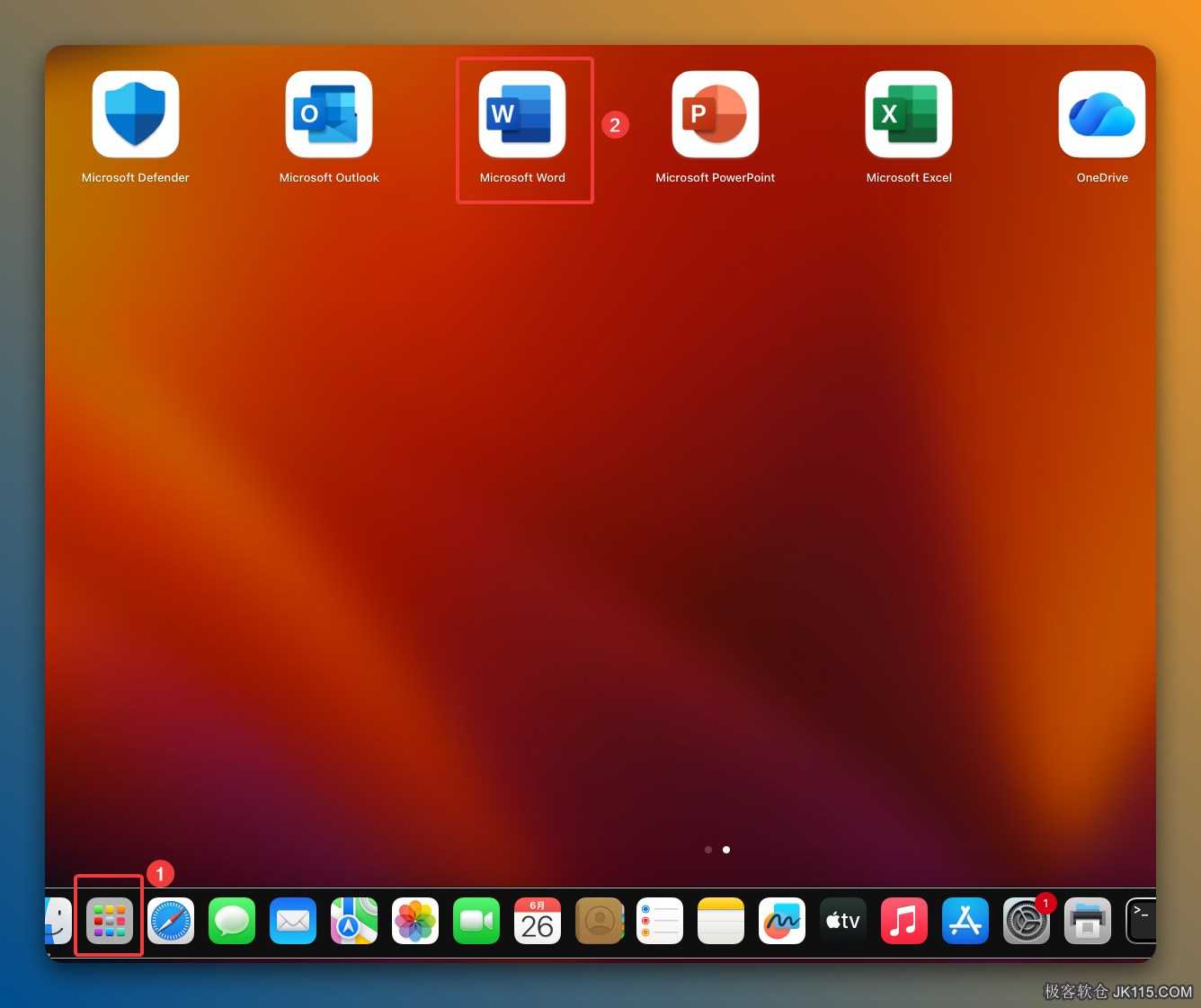The image size is (1201, 1008).
Task: Open the App Store in the Dock
Action: click(965, 921)
